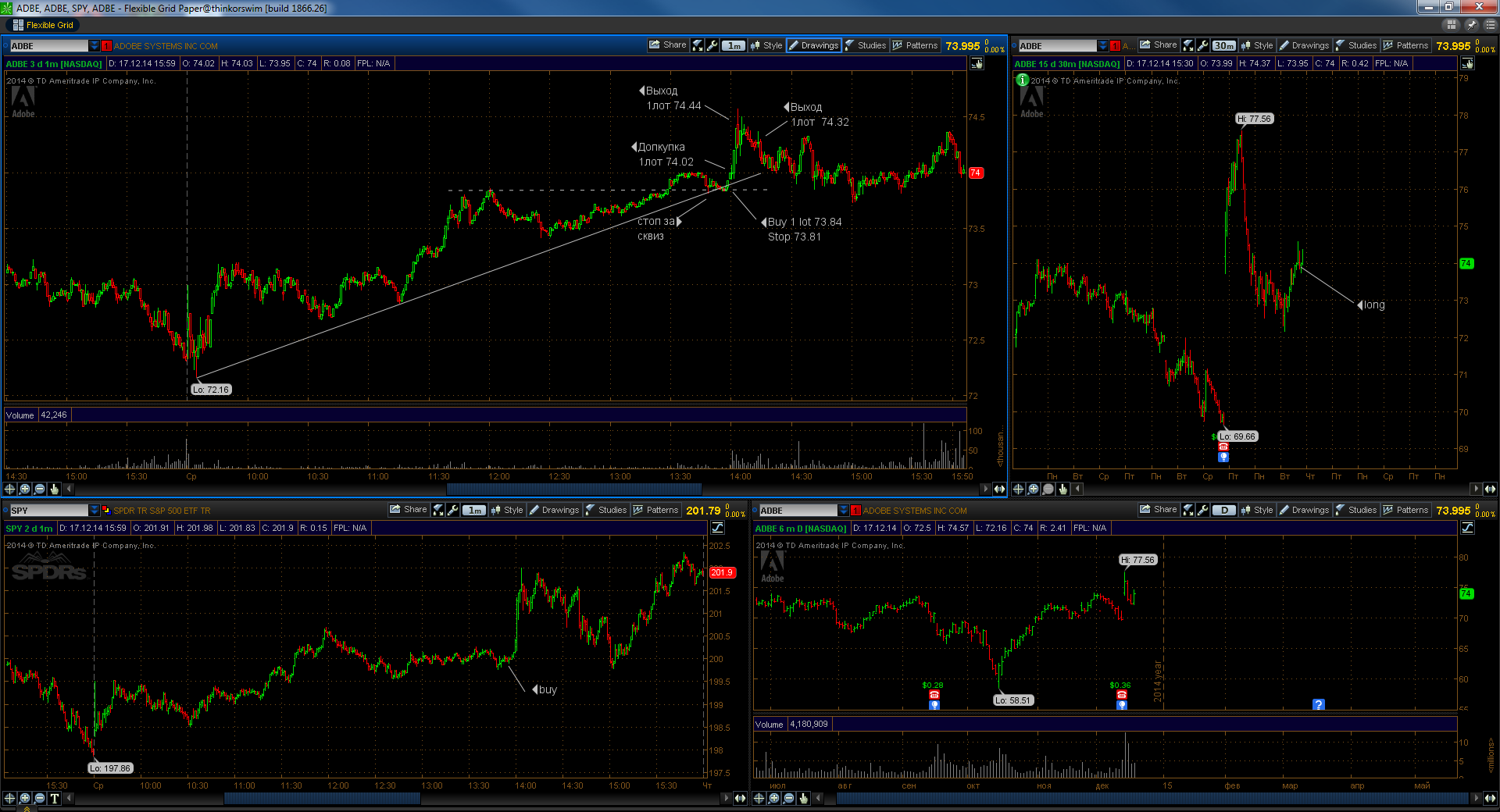Select crosshair pointer tool below SPY chart
1500x812 pixels.
click(x=10, y=798)
